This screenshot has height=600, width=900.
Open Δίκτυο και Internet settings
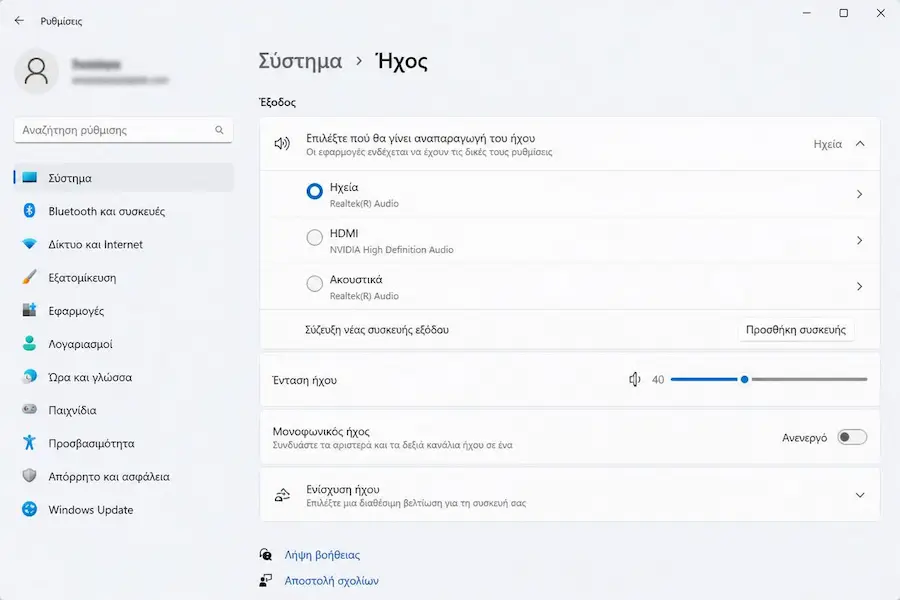pyautogui.click(x=124, y=244)
